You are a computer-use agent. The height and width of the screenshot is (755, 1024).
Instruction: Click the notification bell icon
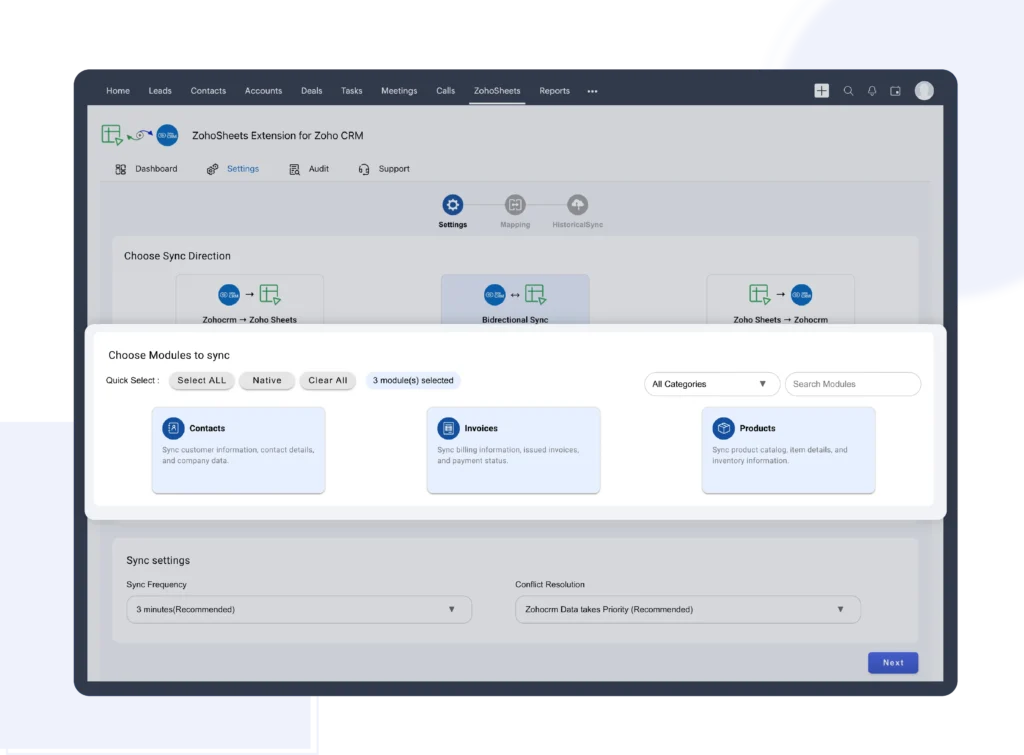click(x=871, y=90)
